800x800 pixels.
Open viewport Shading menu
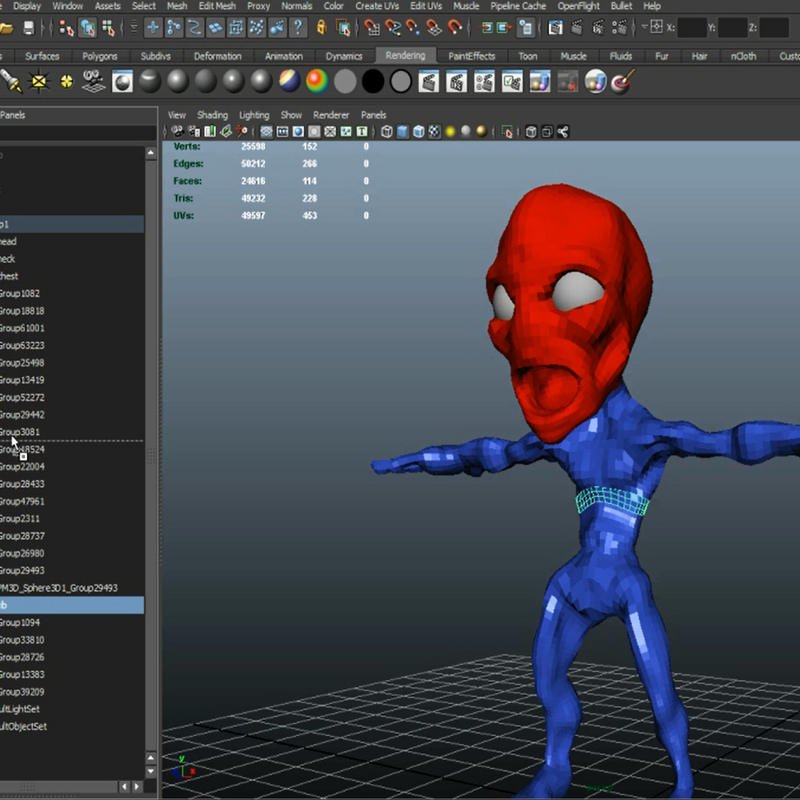(x=212, y=115)
